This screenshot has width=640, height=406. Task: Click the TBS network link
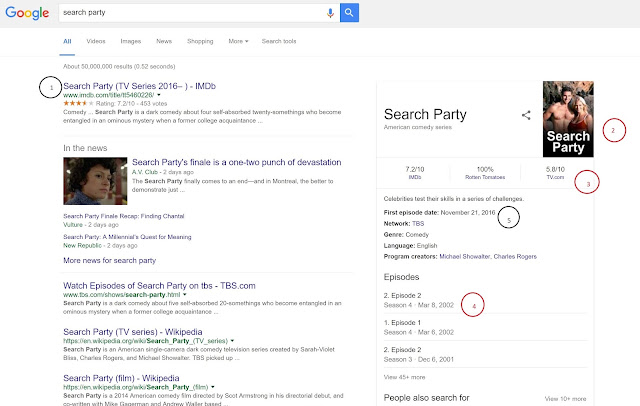418,224
